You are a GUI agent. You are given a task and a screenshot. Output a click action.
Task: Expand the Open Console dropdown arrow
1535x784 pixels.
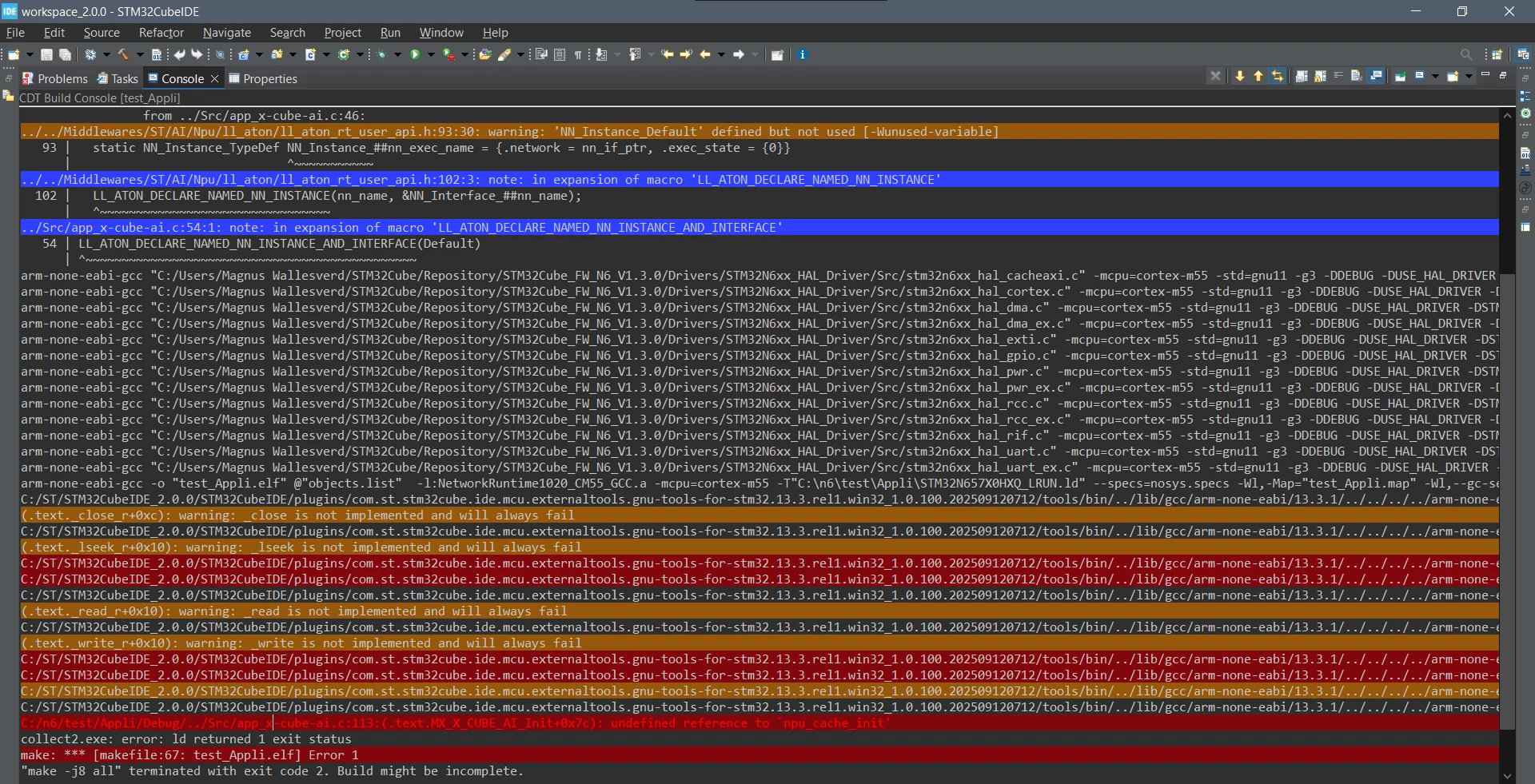coord(1469,76)
